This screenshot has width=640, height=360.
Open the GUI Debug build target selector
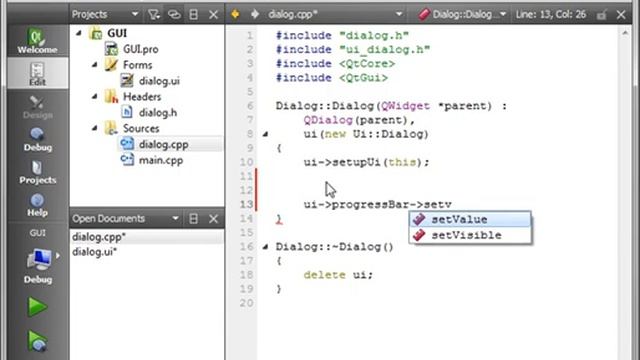click(38, 261)
